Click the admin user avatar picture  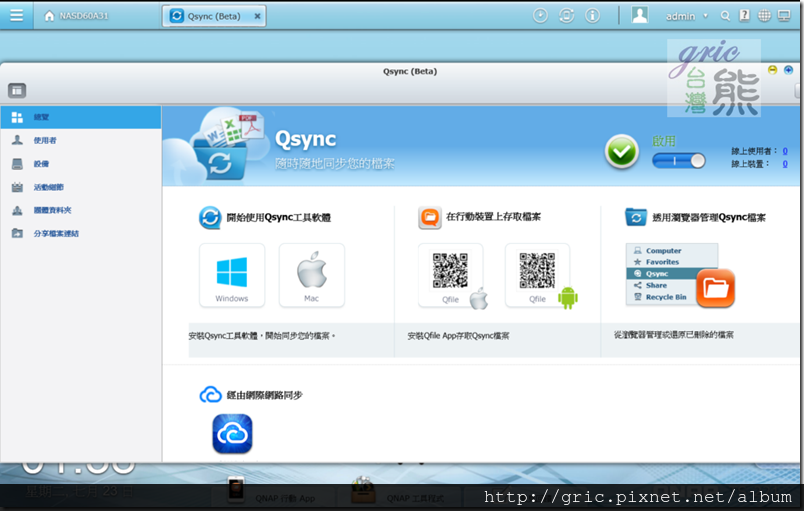click(639, 15)
